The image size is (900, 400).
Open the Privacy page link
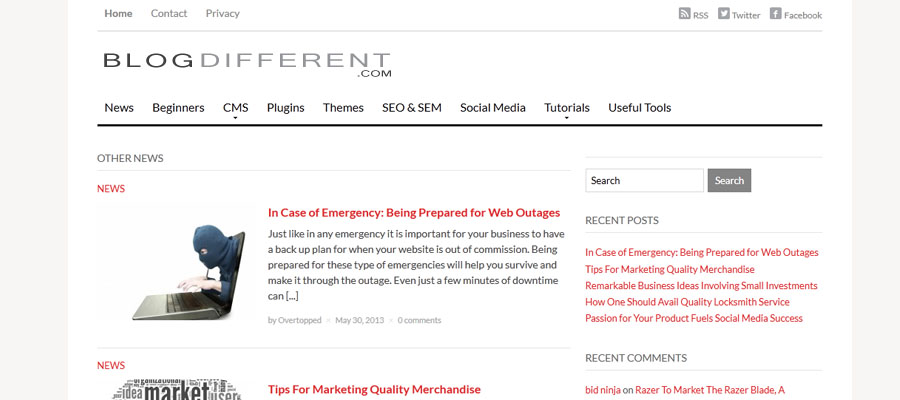point(223,13)
